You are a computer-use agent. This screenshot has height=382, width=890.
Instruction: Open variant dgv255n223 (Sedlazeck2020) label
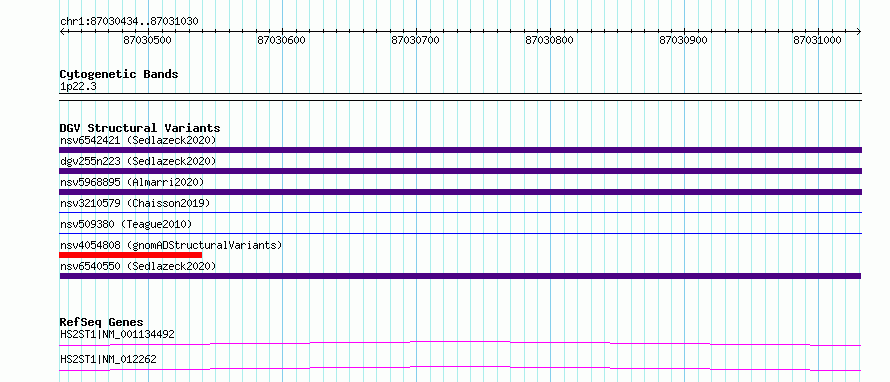[x=138, y=161]
